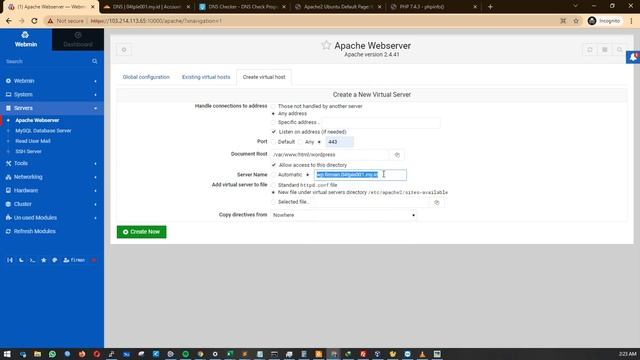
Task: Open WhatsApp from taskbar
Action: tap(52, 354)
